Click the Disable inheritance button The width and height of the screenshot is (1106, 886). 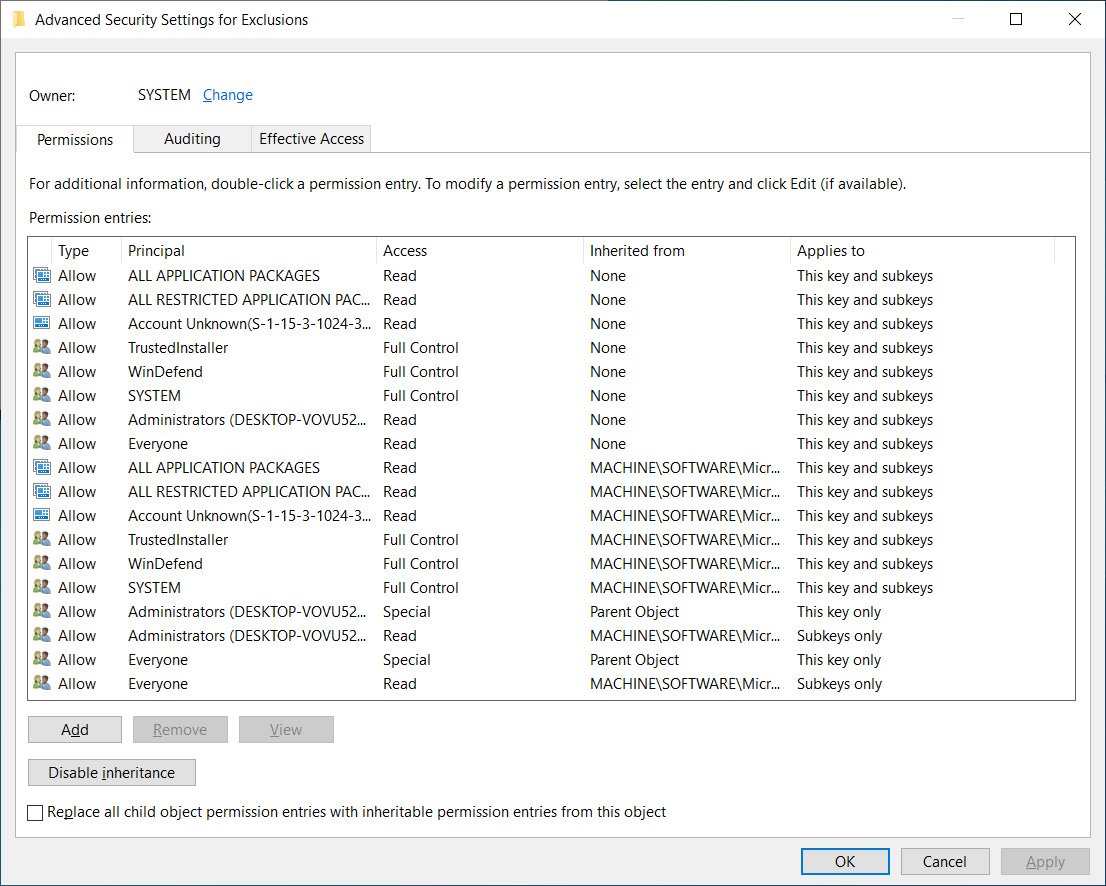[x=111, y=772]
